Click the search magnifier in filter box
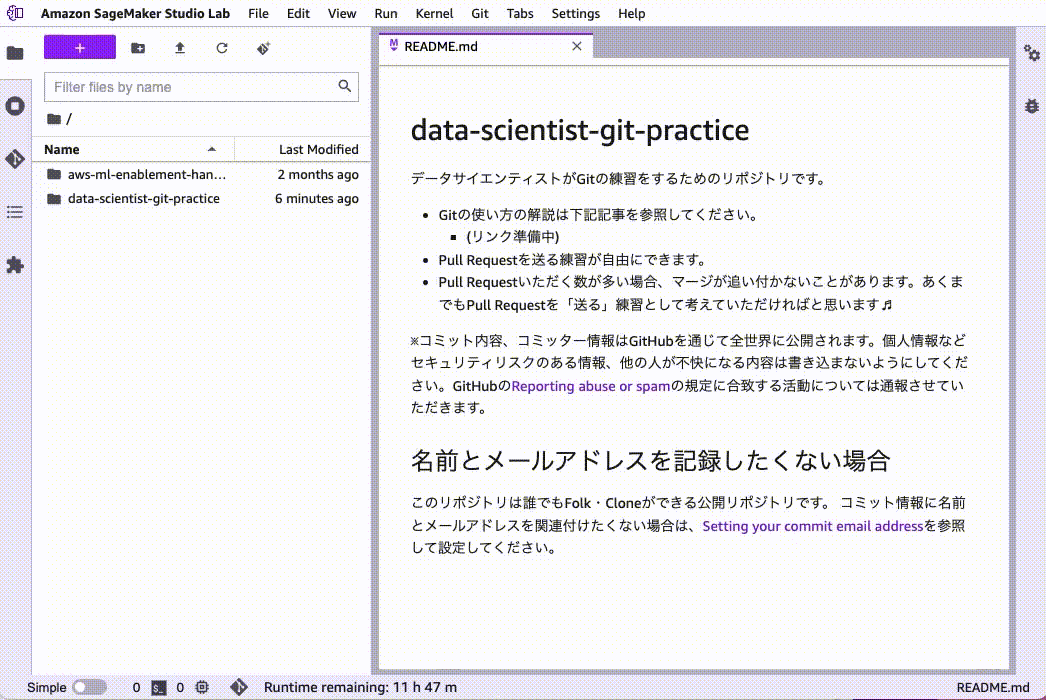This screenshot has height=700, width=1046. pos(344,86)
